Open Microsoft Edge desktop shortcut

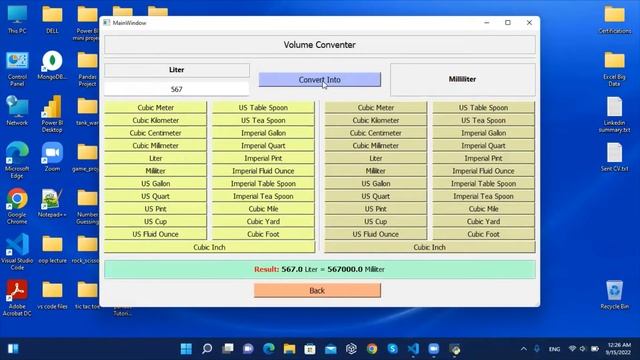click(17, 160)
